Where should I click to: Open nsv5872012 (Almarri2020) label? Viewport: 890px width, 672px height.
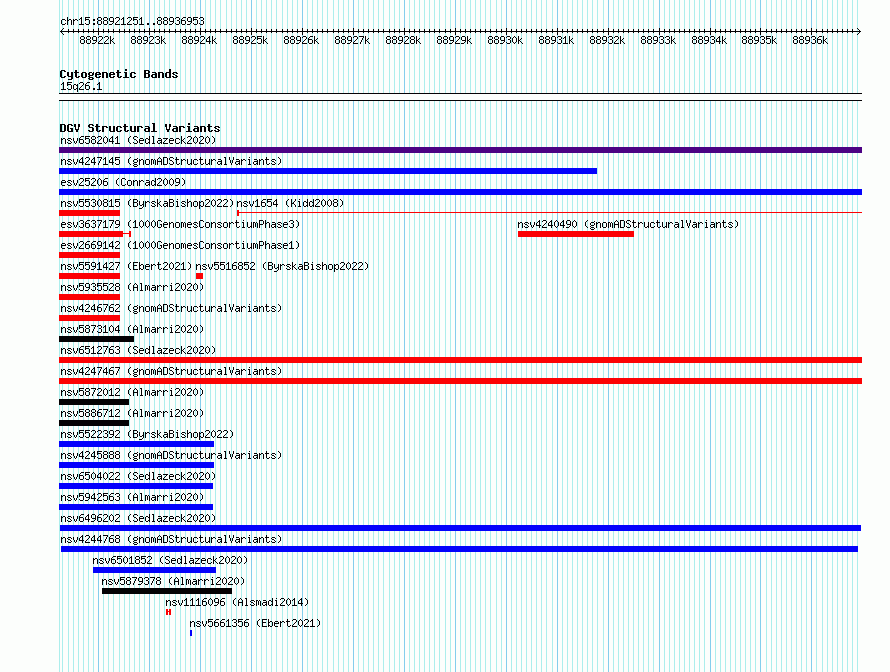(132, 392)
